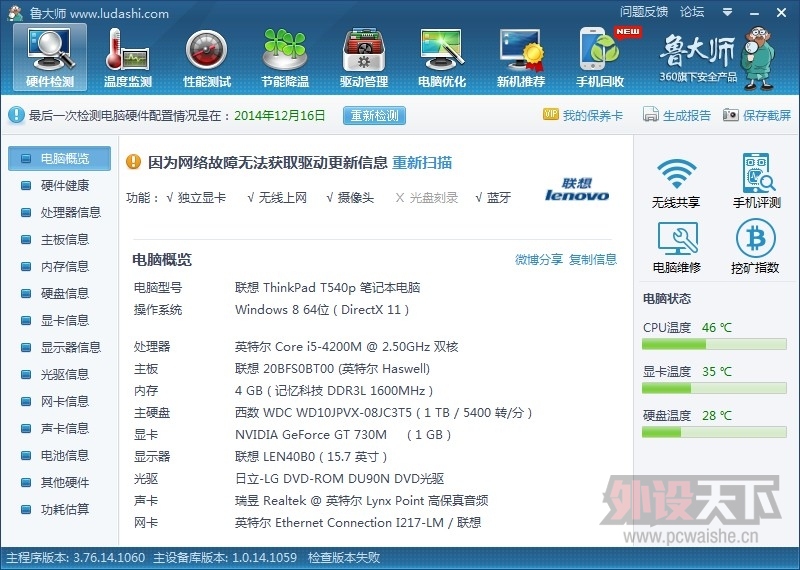Click the 联想 ThinkPad T540p model text
This screenshot has height=570, width=800.
point(328,288)
